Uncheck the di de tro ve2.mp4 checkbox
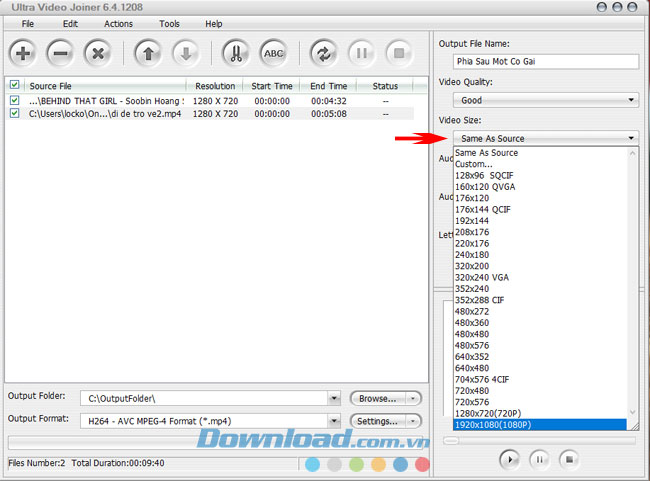Screen dimensions: 650x481 [14, 113]
